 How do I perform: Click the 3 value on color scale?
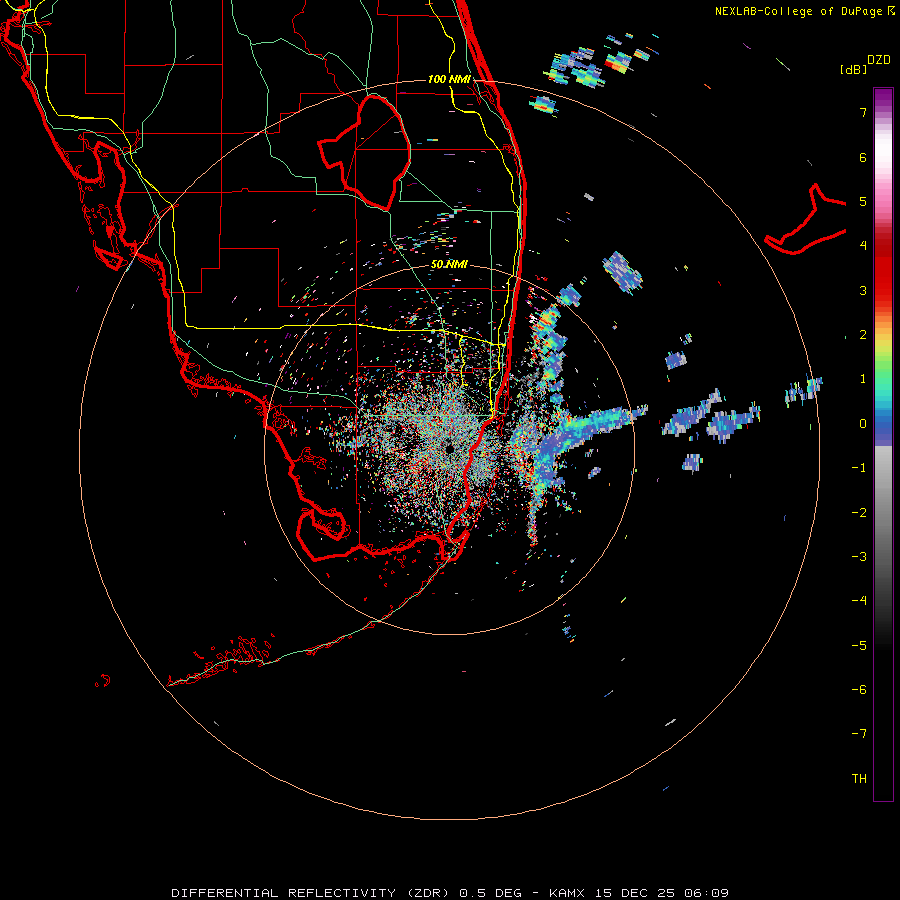[863, 290]
